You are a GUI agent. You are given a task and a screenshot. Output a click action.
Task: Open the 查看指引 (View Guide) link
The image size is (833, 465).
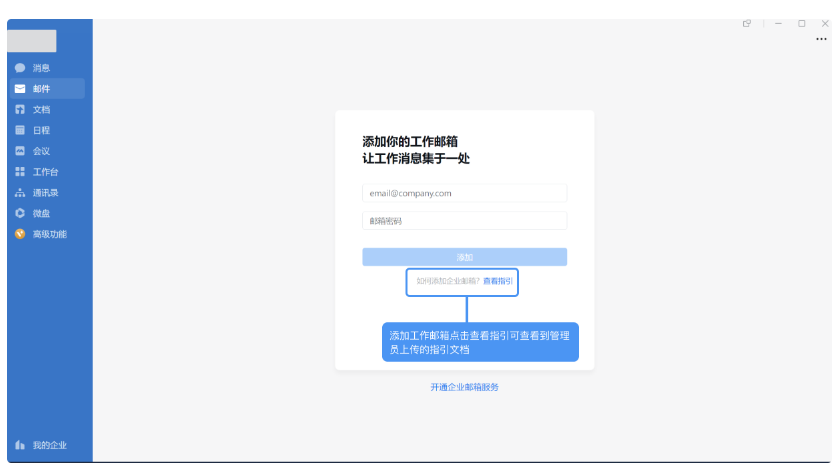pos(497,282)
